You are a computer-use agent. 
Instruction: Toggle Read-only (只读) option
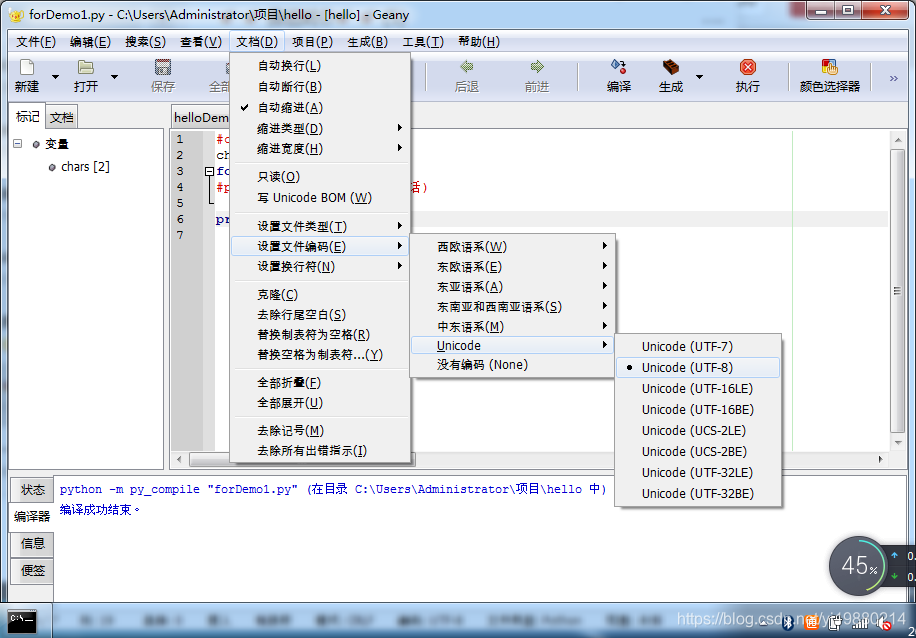point(320,176)
